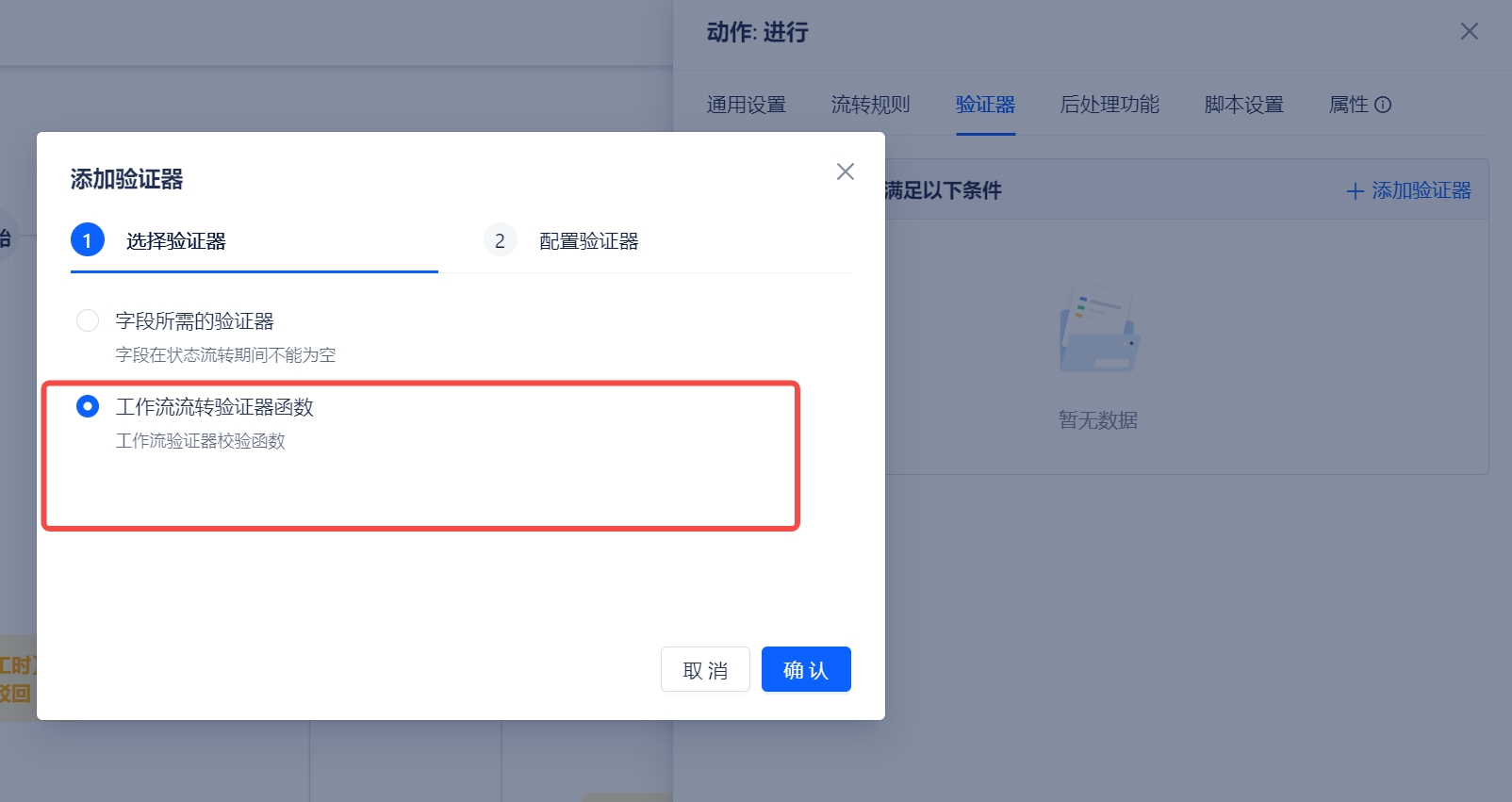Click the step 1 number circle
Image resolution: width=1512 pixels, height=802 pixels.
[x=88, y=240]
